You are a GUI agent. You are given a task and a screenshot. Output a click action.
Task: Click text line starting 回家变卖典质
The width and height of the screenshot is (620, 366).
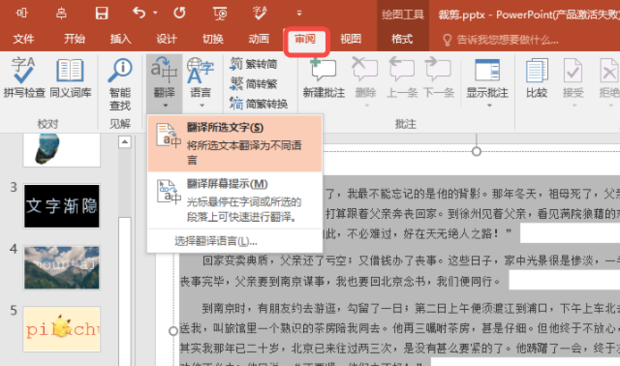411,261
